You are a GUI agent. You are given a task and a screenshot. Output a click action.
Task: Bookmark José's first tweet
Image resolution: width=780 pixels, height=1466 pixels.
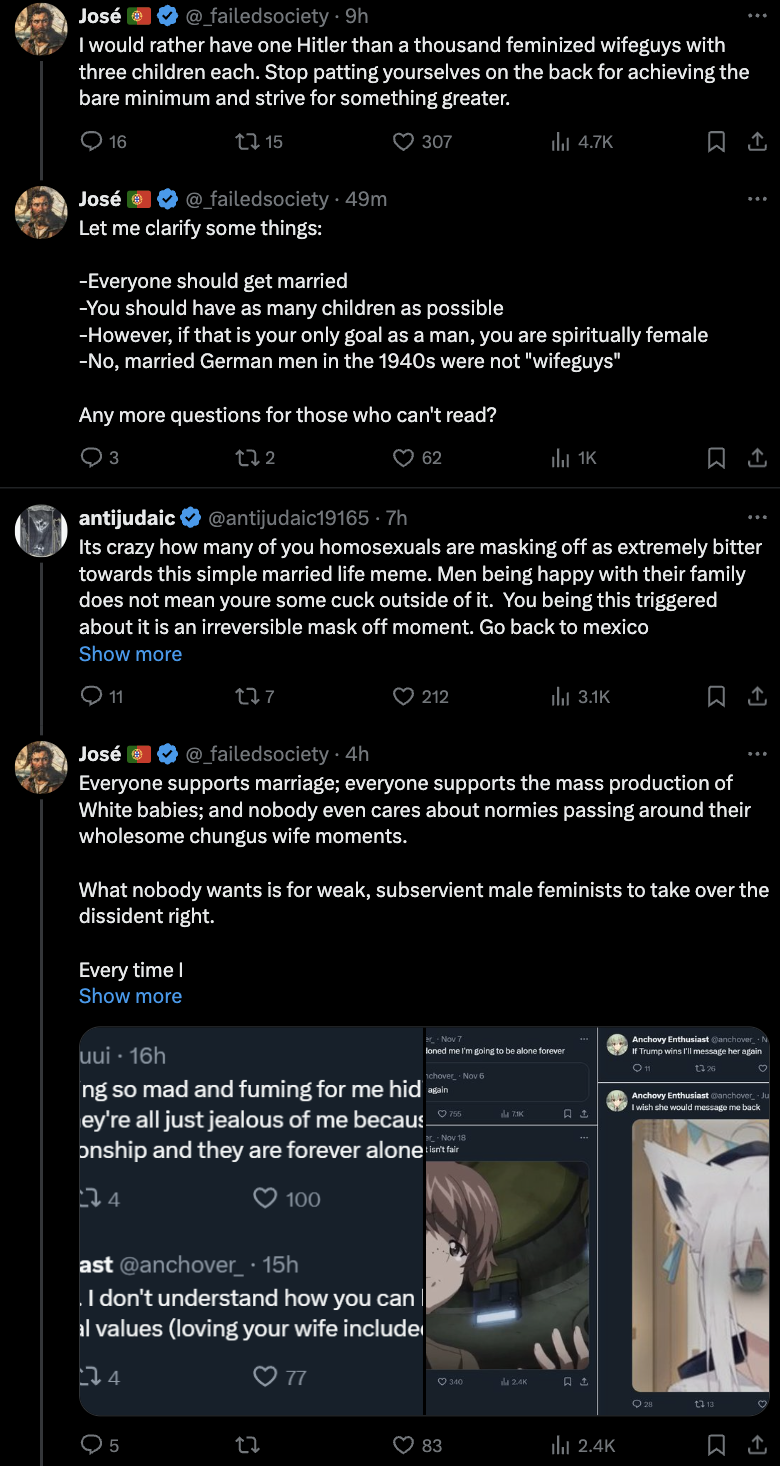pos(716,142)
